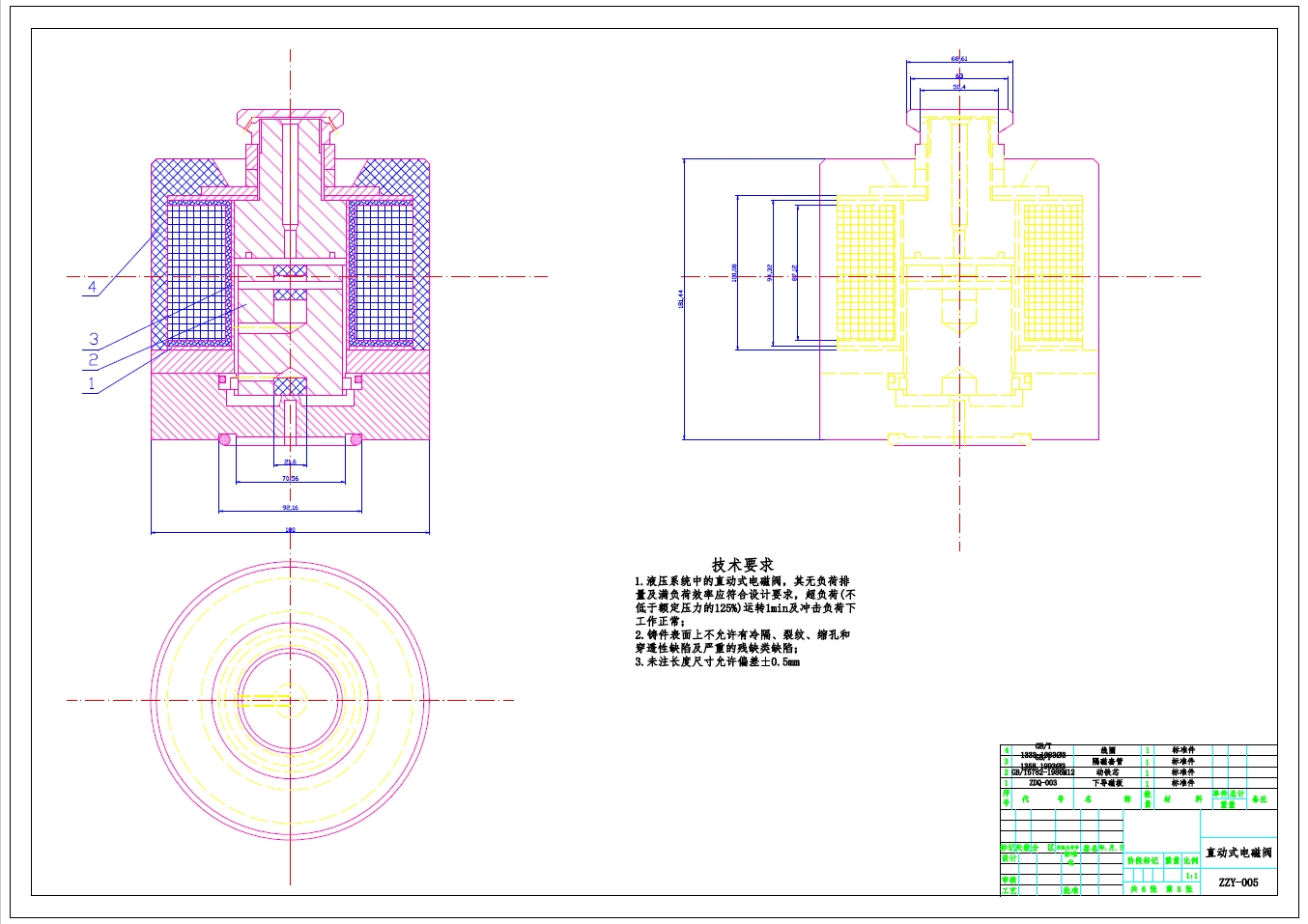Click part code ZDQ-003 in parts list
The width and height of the screenshot is (1308, 924).
pyautogui.click(x=1043, y=783)
